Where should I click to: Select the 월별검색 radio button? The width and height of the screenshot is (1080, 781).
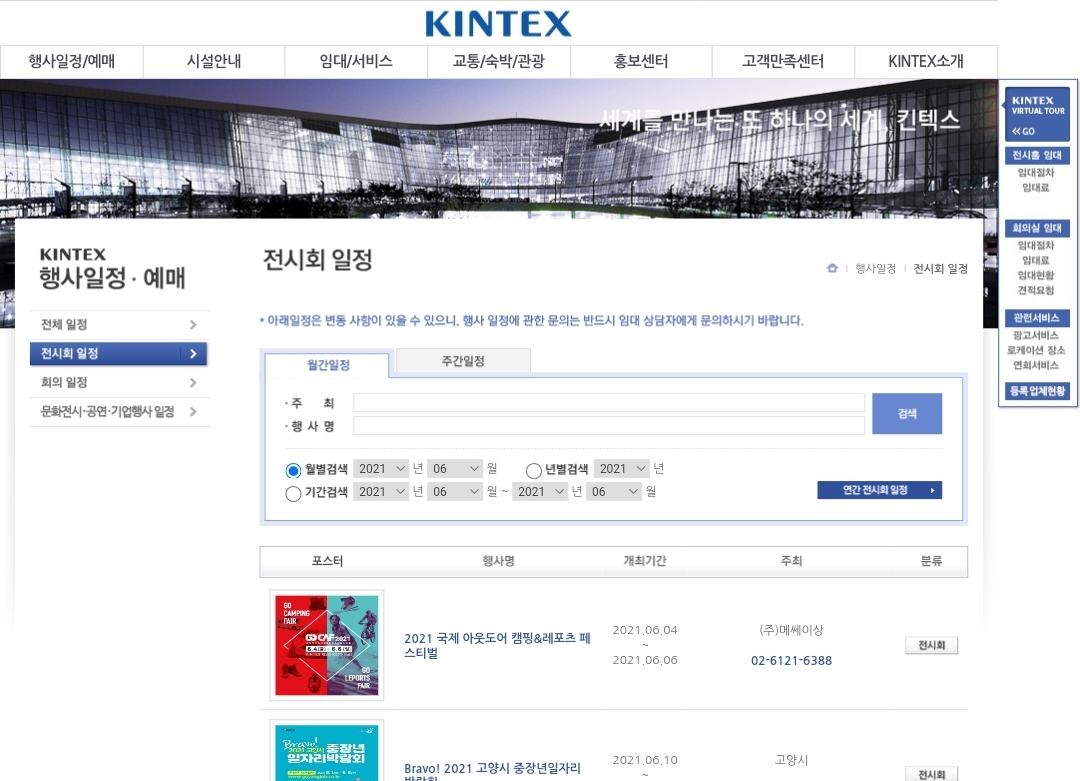coord(293,470)
